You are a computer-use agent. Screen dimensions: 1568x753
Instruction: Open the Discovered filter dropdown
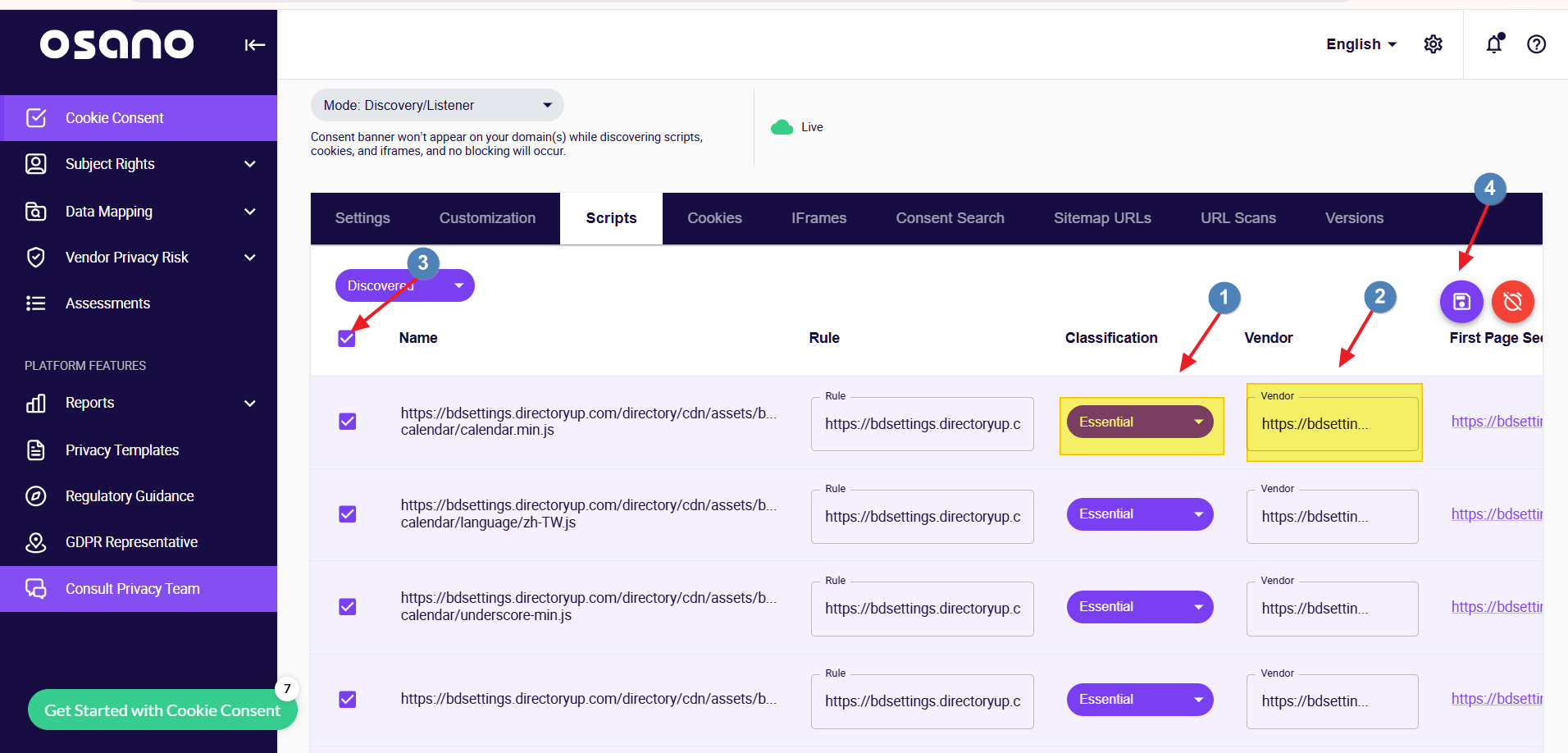pyautogui.click(x=405, y=285)
